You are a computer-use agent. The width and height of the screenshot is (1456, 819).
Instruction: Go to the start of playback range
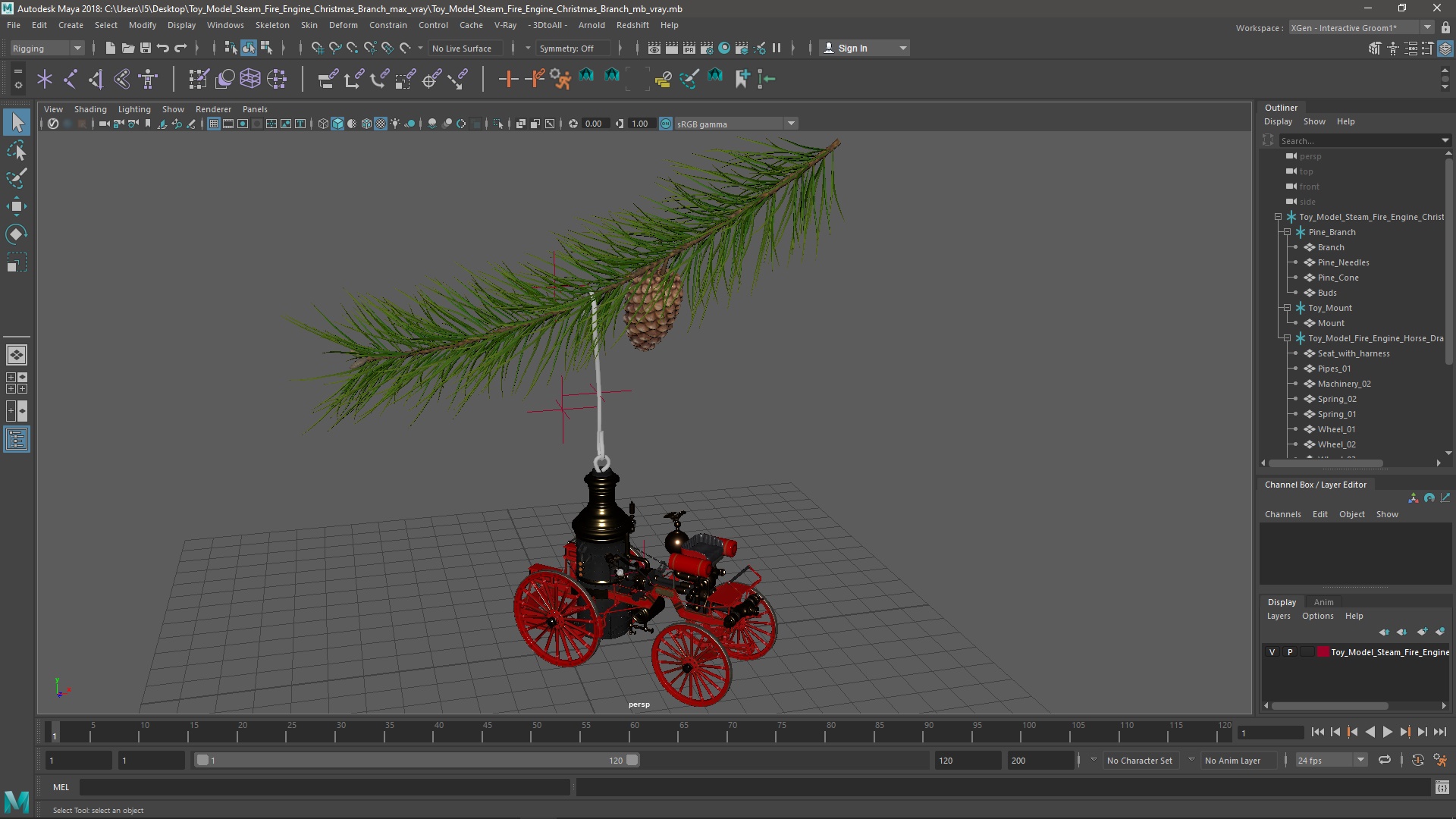(1317, 732)
